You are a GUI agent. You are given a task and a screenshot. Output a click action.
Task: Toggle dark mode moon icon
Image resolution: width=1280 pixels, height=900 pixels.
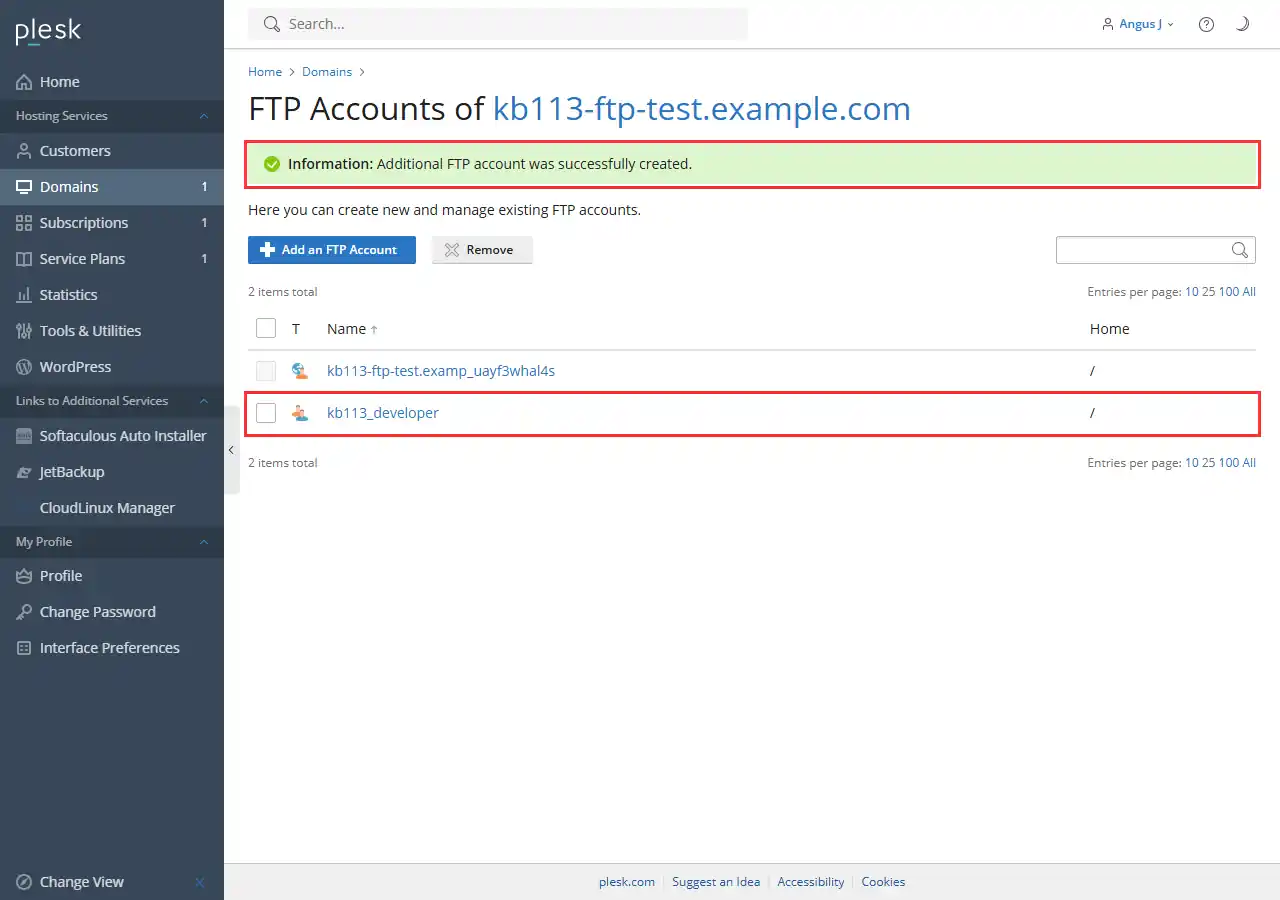coord(1242,24)
